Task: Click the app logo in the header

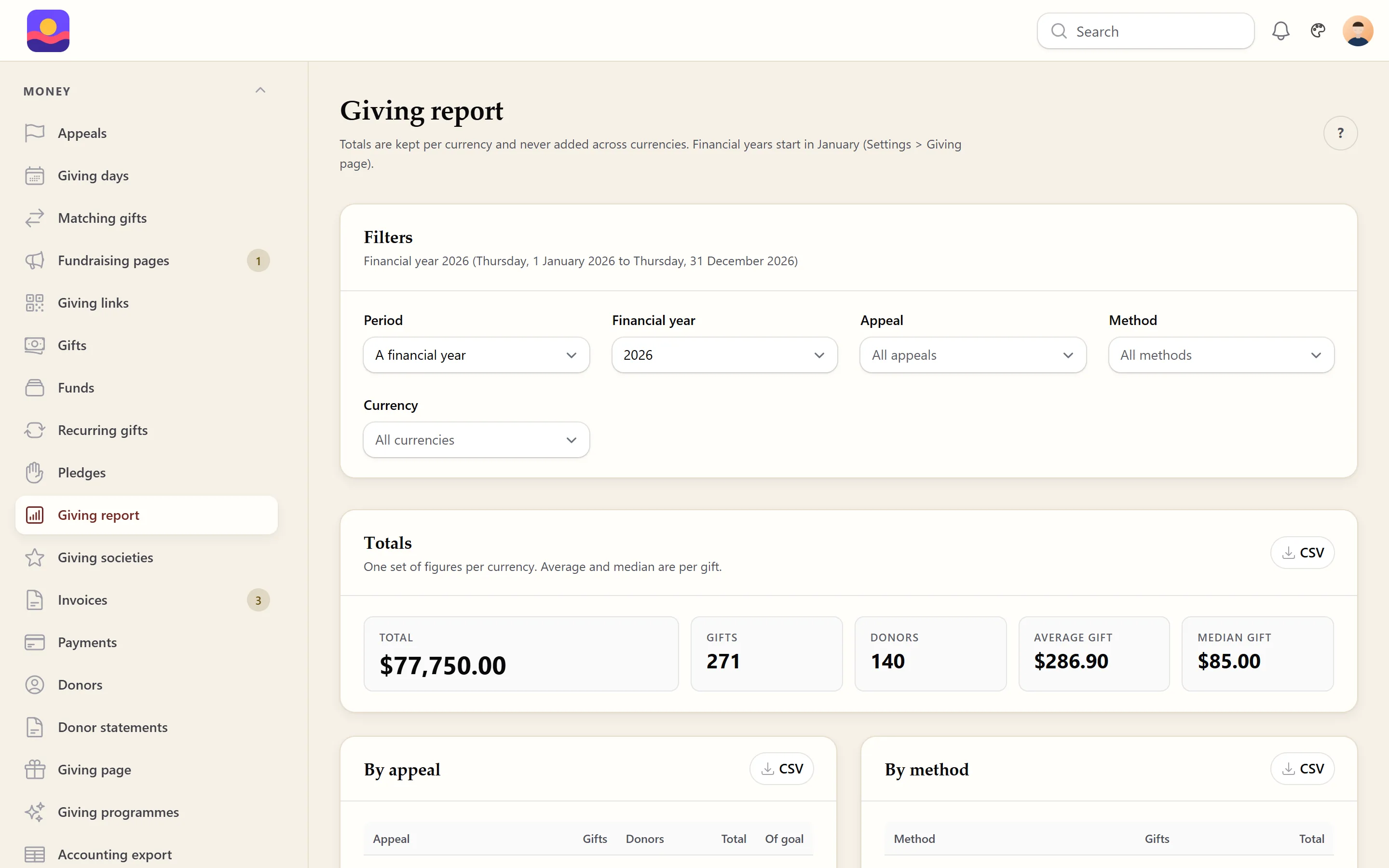Action: coord(48,31)
